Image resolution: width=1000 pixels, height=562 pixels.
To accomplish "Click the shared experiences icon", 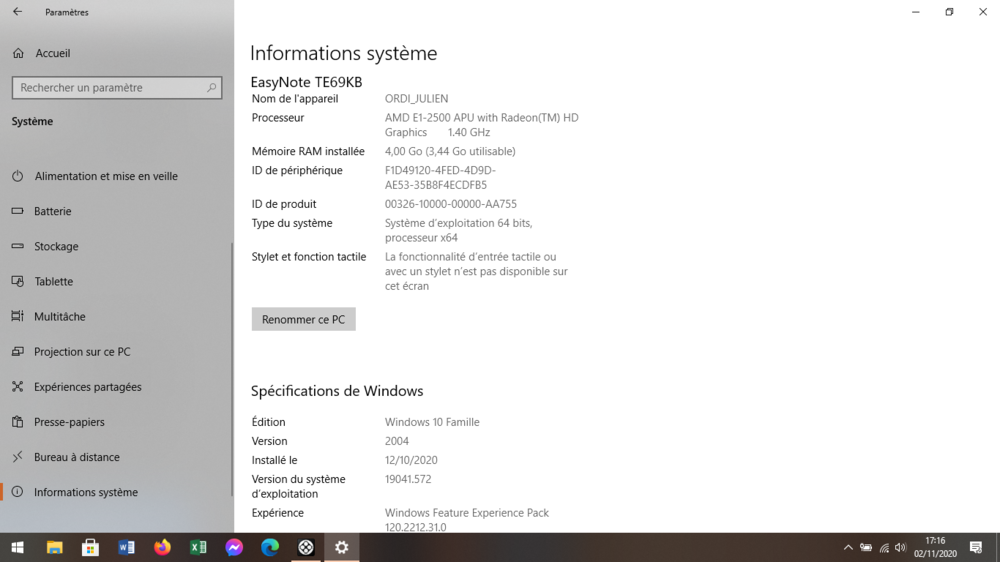I will pyautogui.click(x=17, y=386).
